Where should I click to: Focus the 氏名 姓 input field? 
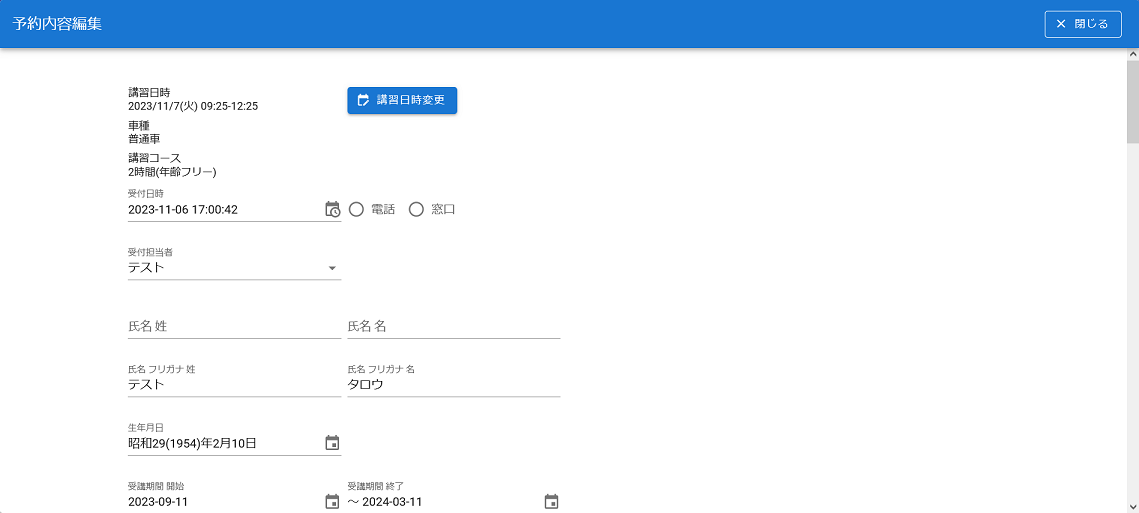click(x=234, y=326)
